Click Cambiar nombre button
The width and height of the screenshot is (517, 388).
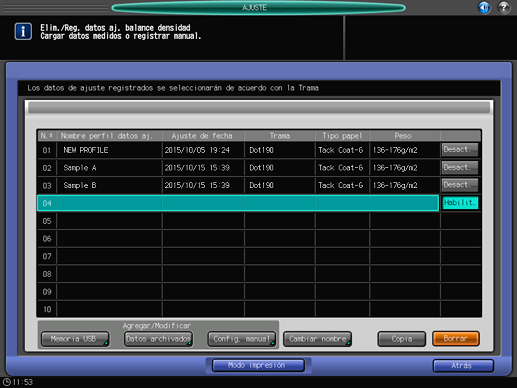[317, 339]
